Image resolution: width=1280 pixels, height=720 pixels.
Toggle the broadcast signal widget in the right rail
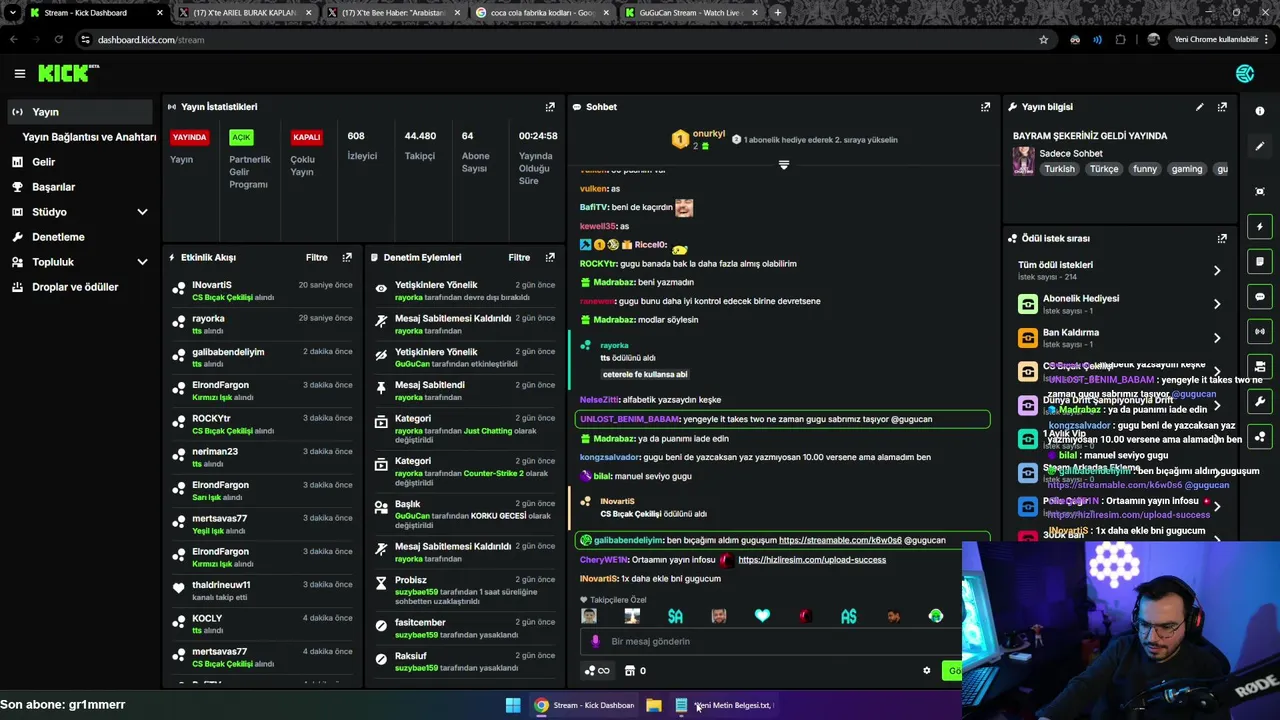pos(1260,331)
